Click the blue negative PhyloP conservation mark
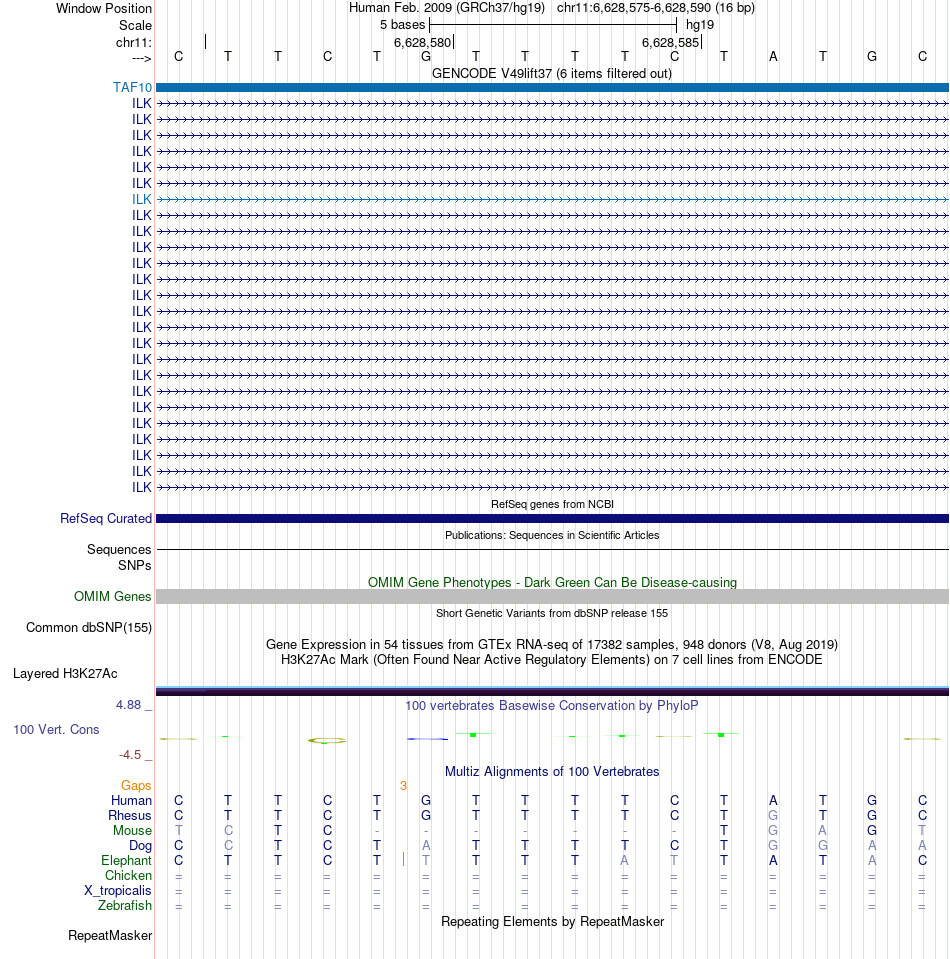950x959 pixels. point(427,739)
